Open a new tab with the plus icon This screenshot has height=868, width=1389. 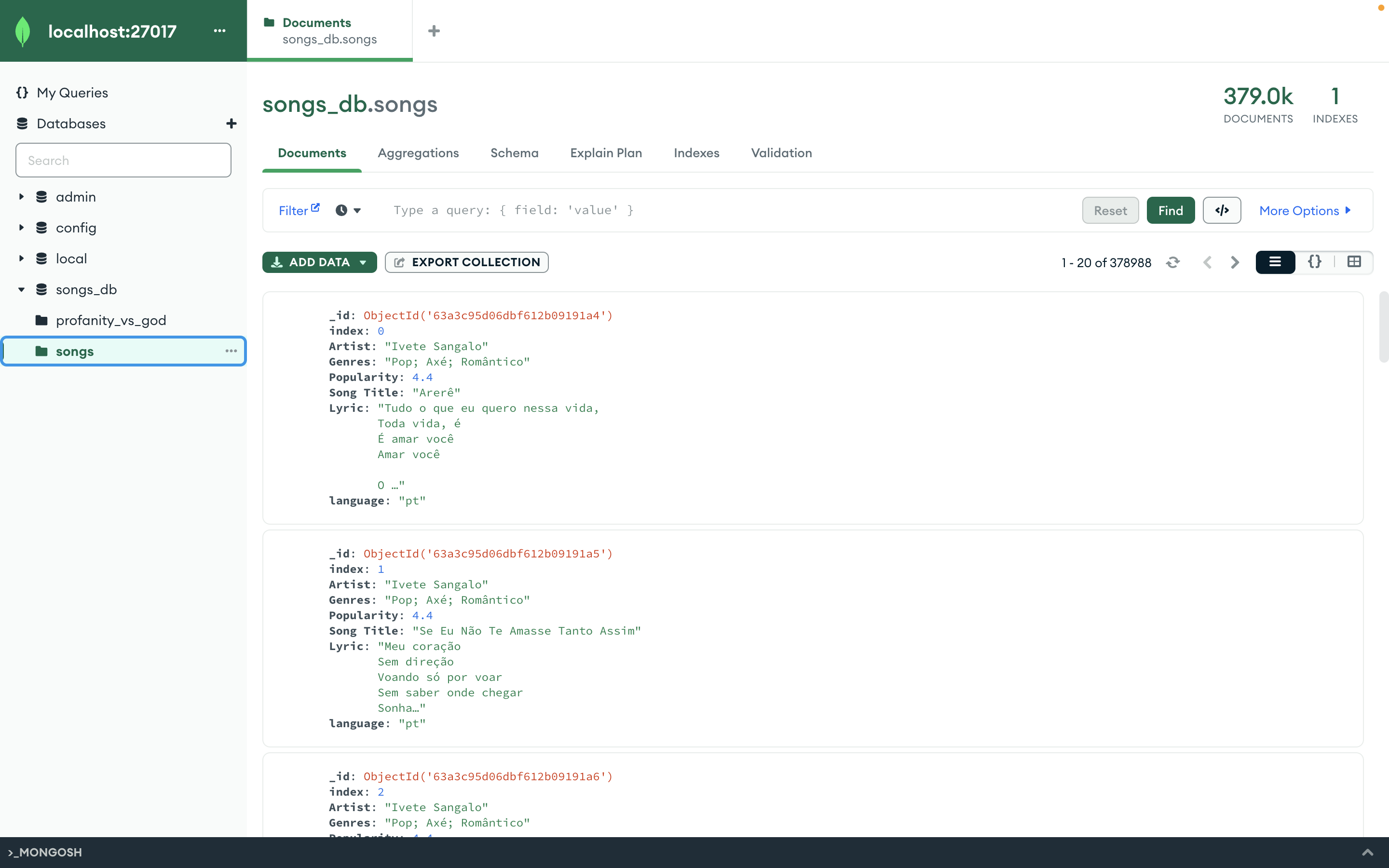(434, 30)
